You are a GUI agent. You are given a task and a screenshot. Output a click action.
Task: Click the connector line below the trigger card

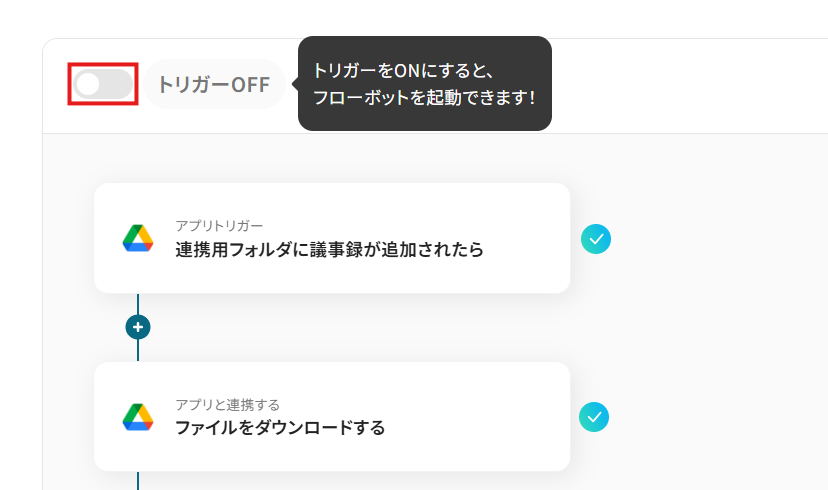point(138,304)
